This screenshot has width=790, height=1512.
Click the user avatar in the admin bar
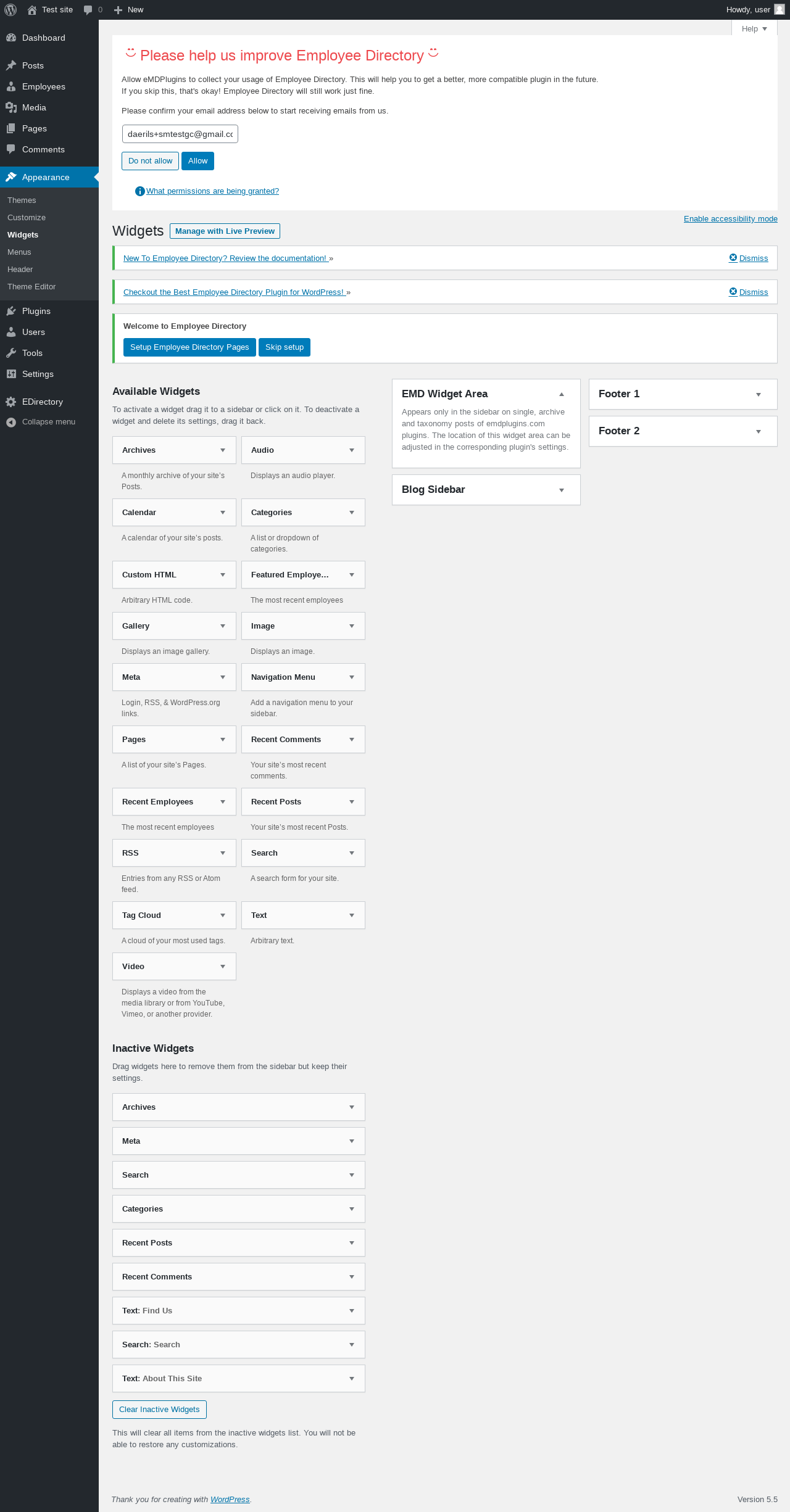click(779, 10)
